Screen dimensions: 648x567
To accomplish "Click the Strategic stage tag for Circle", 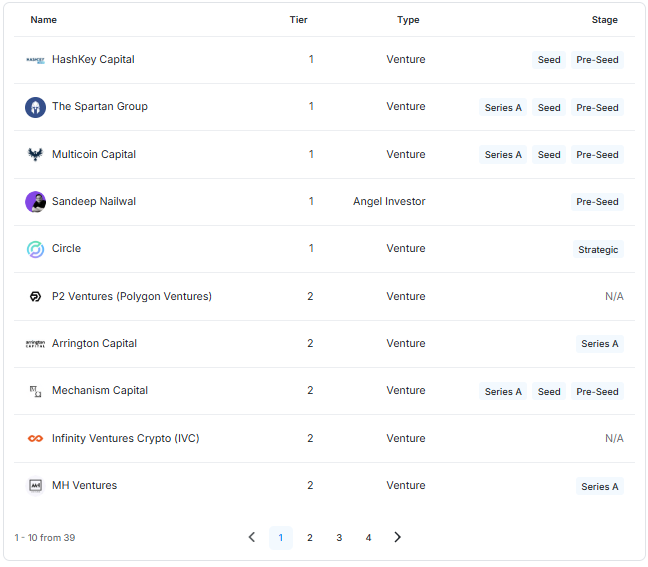I will coord(598,250).
